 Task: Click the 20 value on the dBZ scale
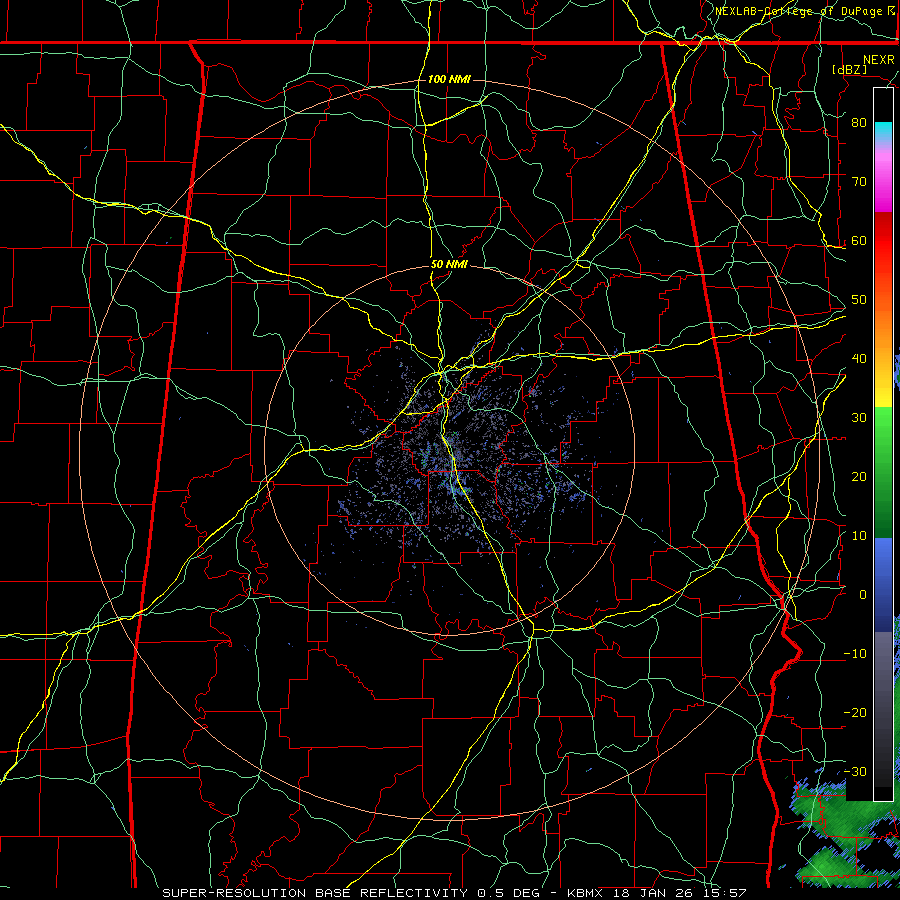[859, 477]
